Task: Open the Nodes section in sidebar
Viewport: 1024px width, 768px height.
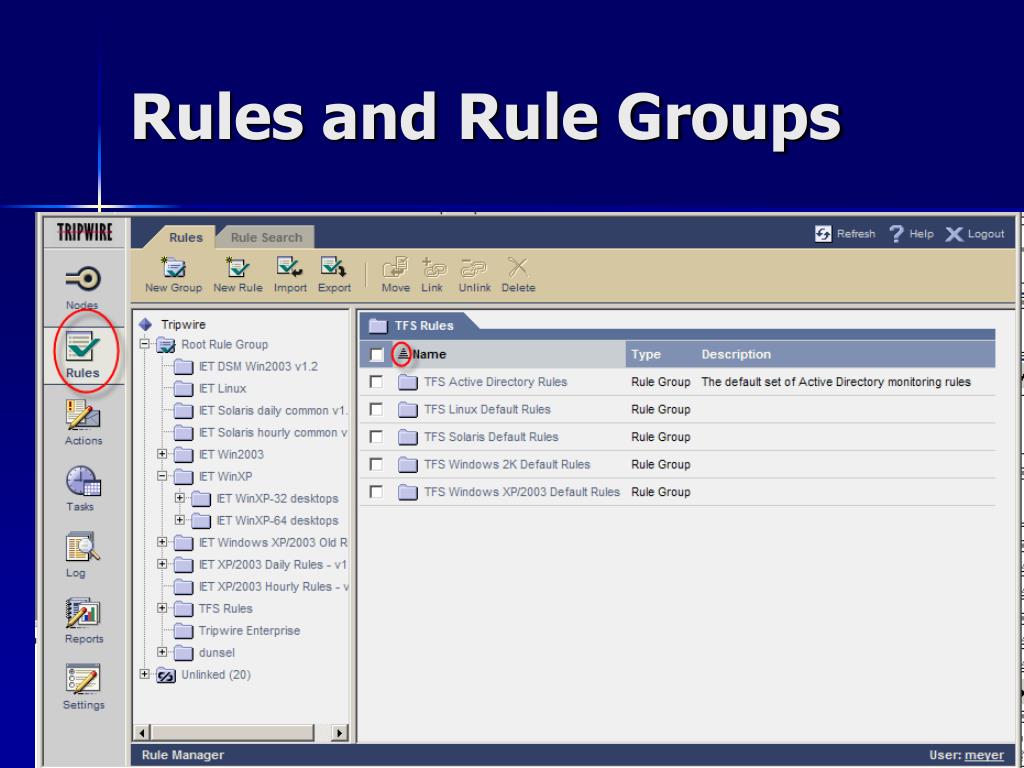Action: point(82,287)
